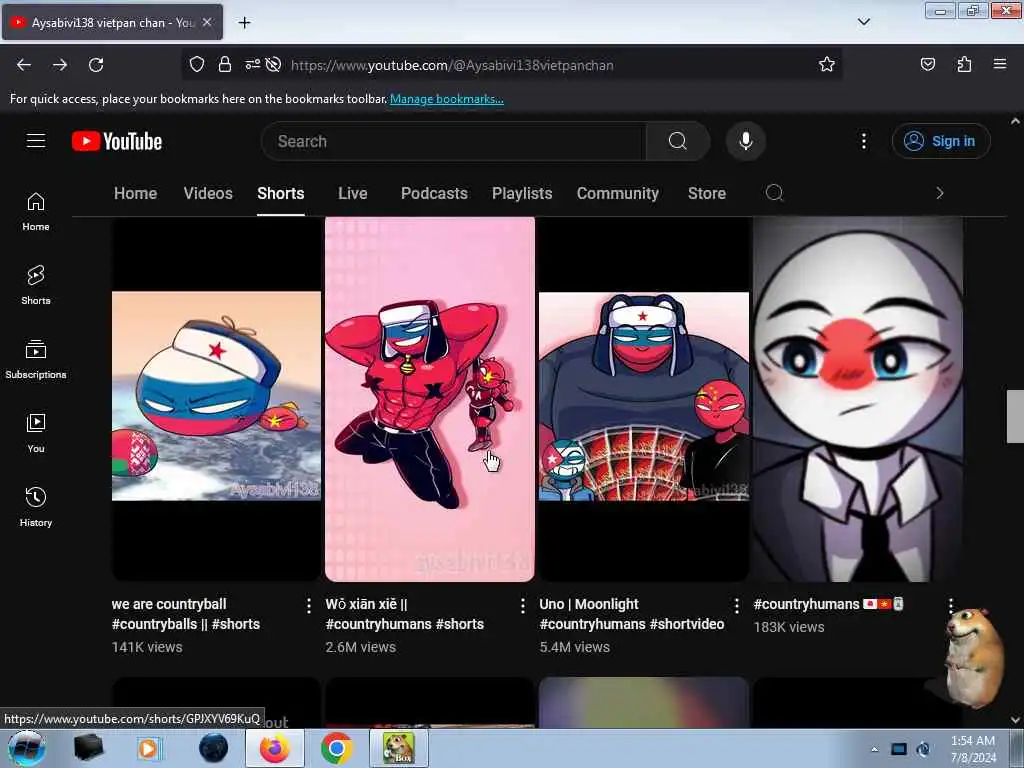The width and height of the screenshot is (1024, 768).
Task: Open a new browser tab
Action: (244, 23)
